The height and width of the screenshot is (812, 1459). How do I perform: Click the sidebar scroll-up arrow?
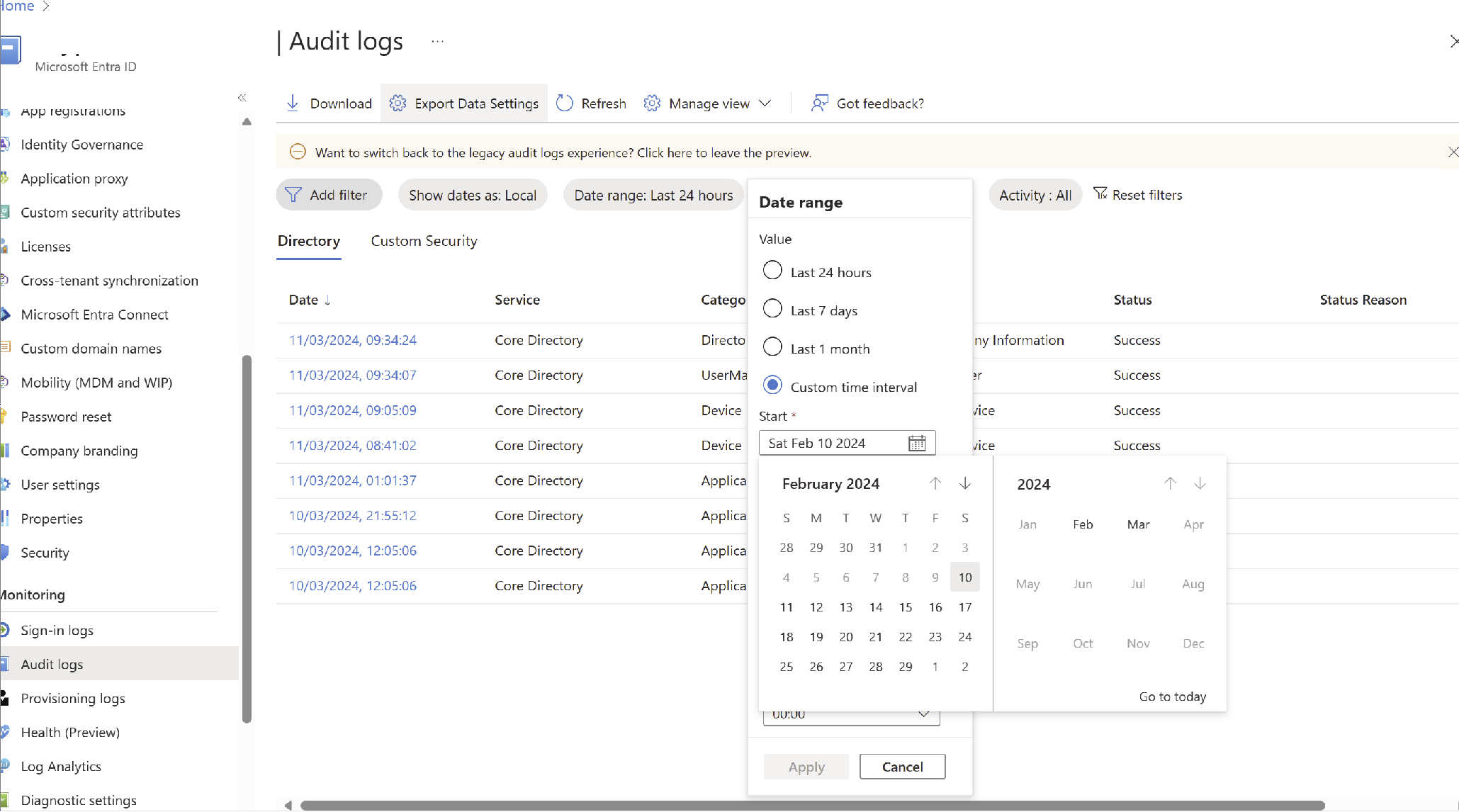(x=247, y=122)
